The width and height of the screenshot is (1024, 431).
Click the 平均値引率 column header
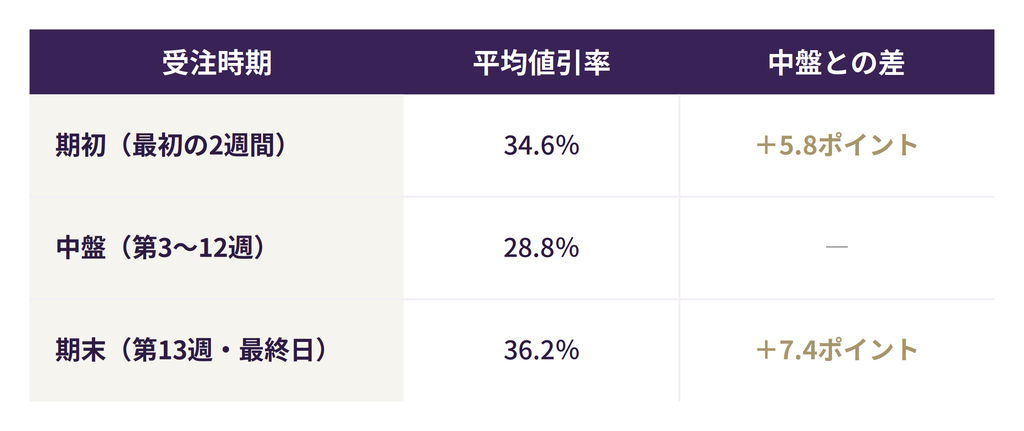point(541,63)
